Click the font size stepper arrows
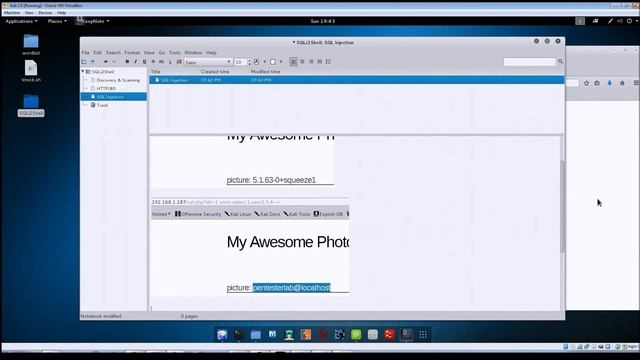Viewport: 640px width, 360px height. 249,62
